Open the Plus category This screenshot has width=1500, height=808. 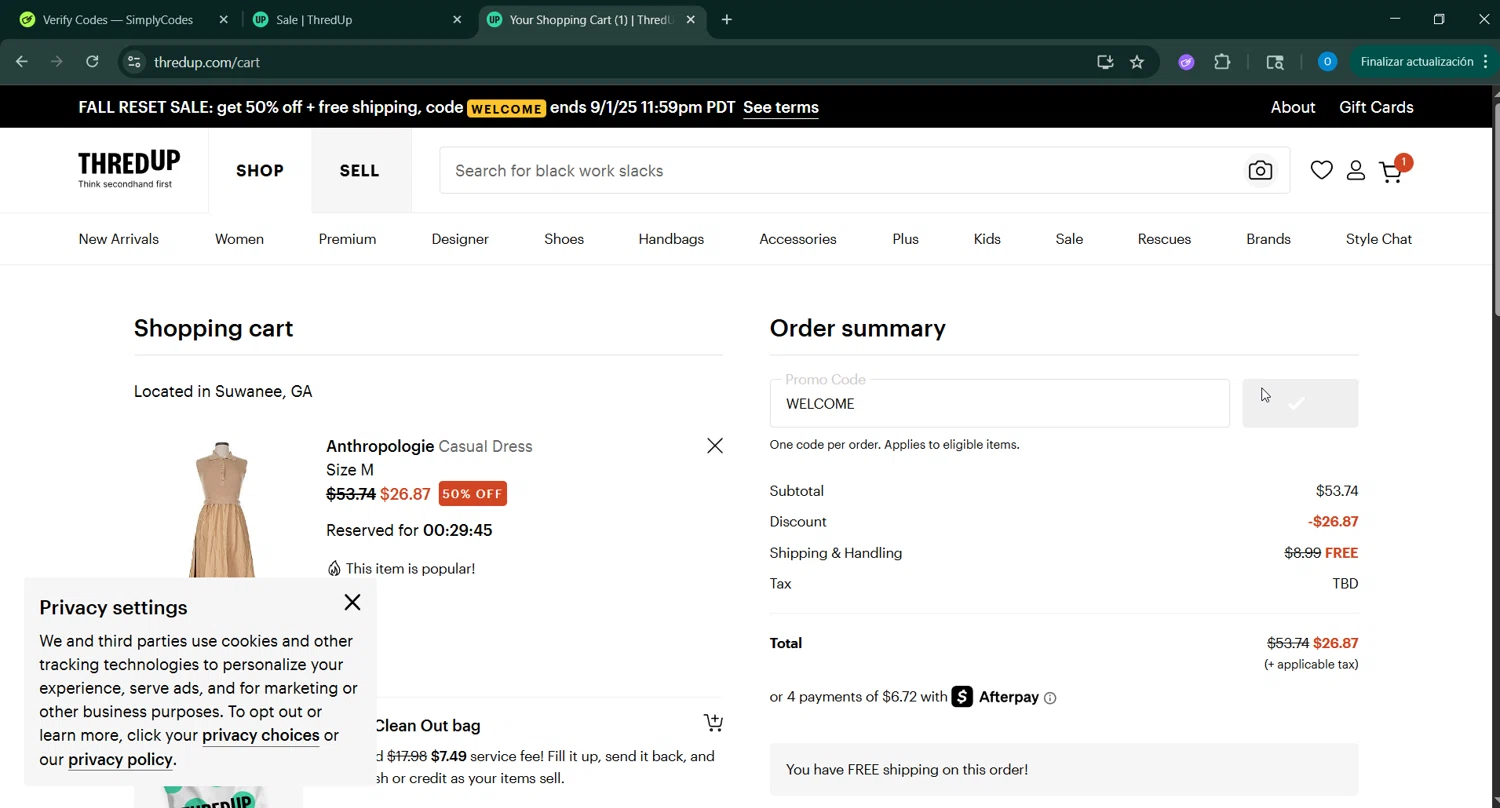[906, 239]
